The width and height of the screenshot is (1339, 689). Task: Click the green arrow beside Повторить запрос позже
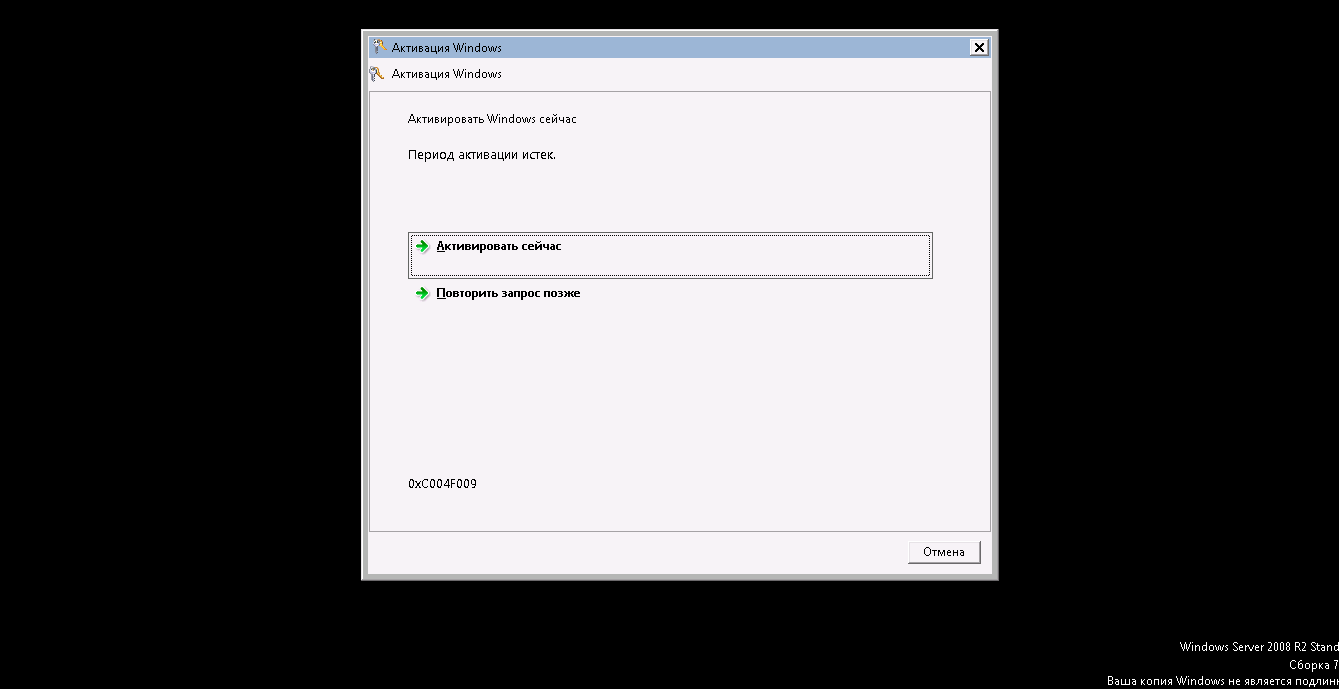pyautogui.click(x=423, y=293)
